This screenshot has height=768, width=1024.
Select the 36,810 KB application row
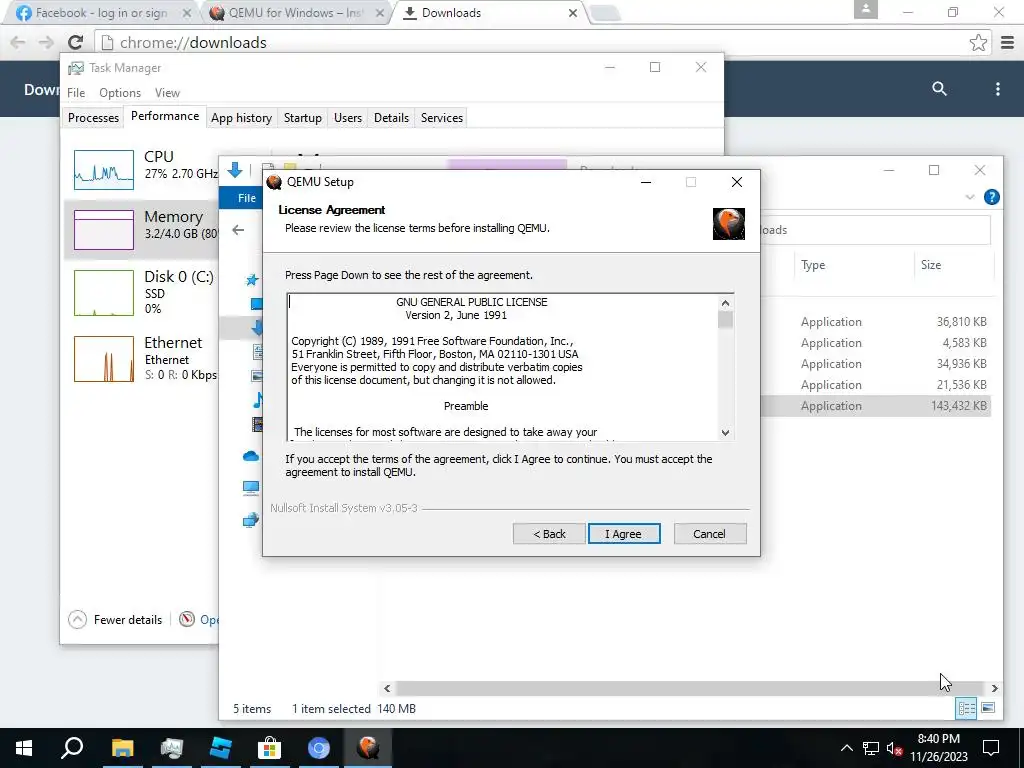point(875,322)
